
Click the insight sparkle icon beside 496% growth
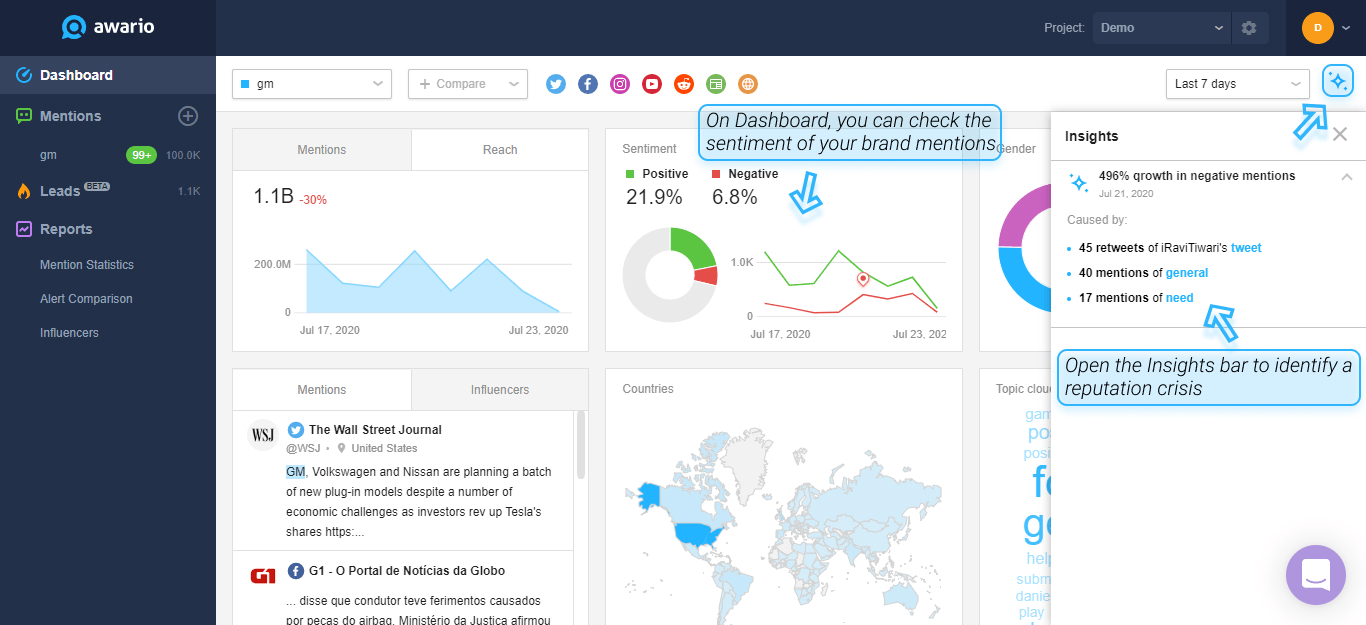point(1079,182)
